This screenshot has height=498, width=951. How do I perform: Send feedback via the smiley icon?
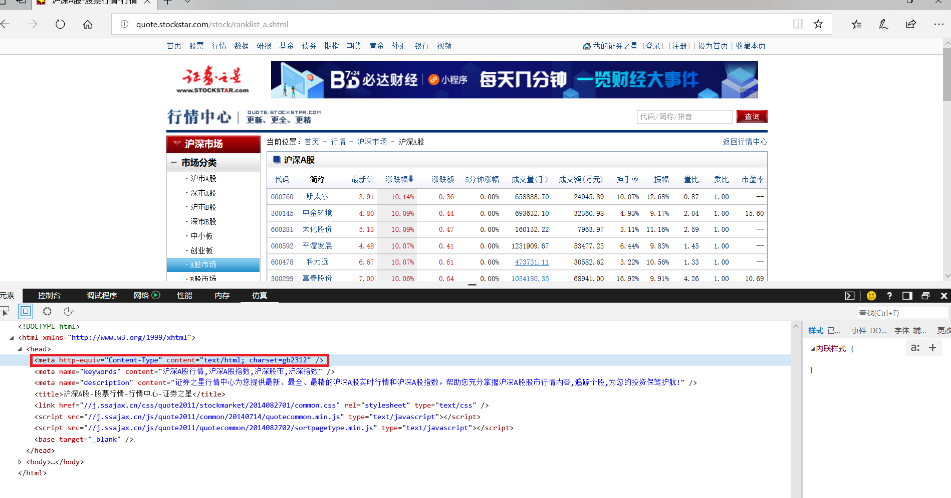[x=872, y=295]
